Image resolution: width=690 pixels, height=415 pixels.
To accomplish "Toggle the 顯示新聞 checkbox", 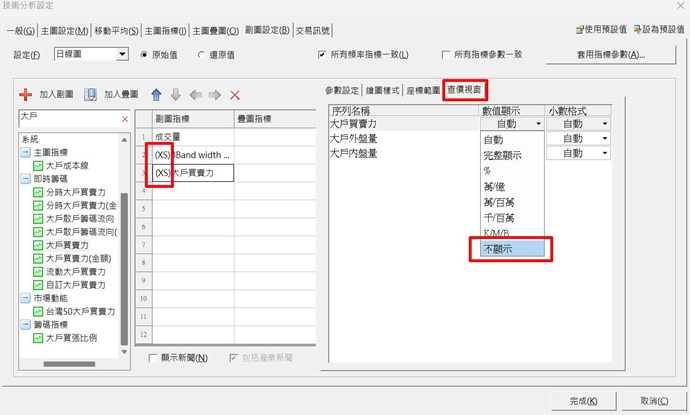I will pyautogui.click(x=153, y=358).
